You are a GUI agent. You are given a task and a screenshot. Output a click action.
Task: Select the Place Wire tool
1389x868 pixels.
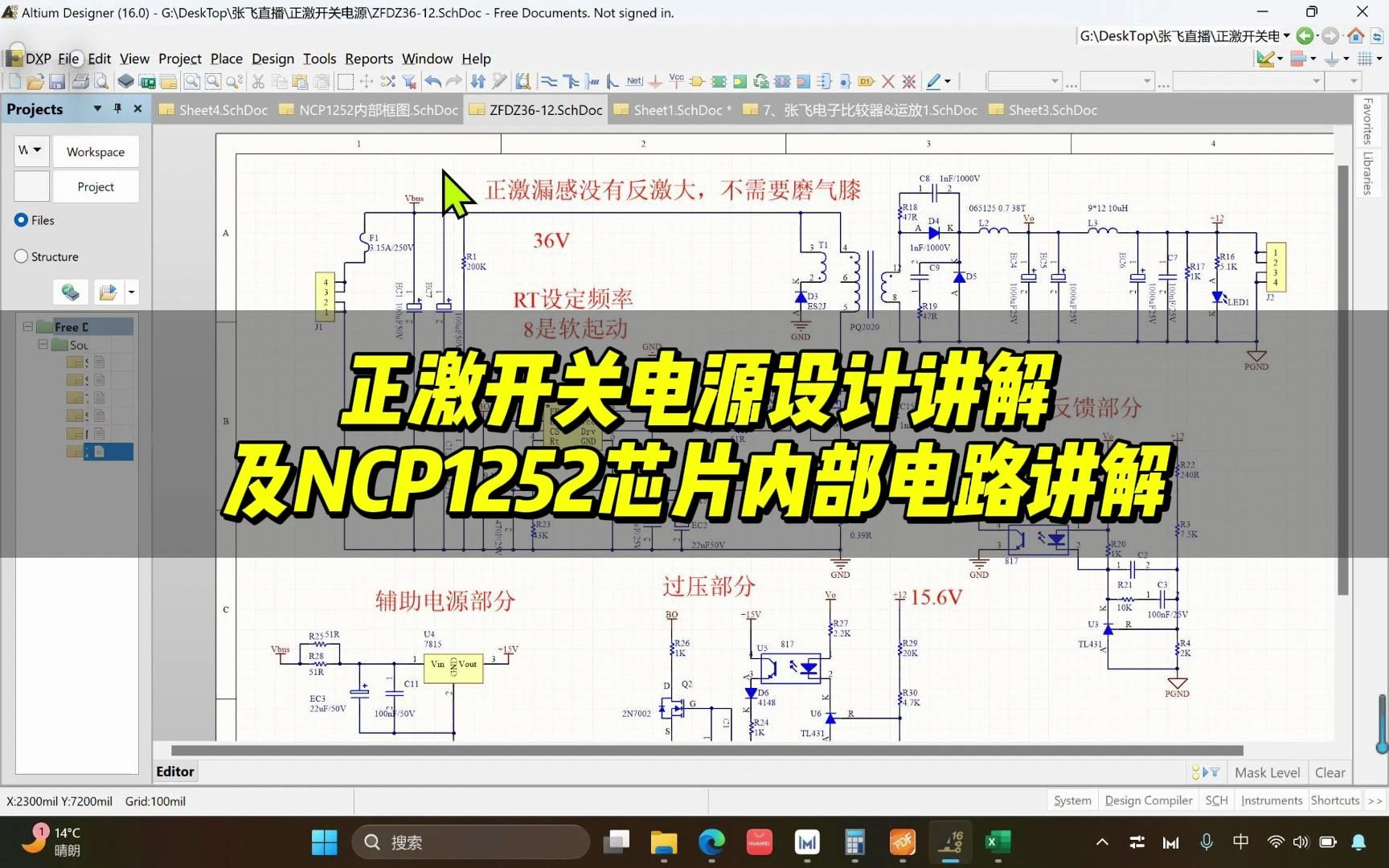(548, 81)
